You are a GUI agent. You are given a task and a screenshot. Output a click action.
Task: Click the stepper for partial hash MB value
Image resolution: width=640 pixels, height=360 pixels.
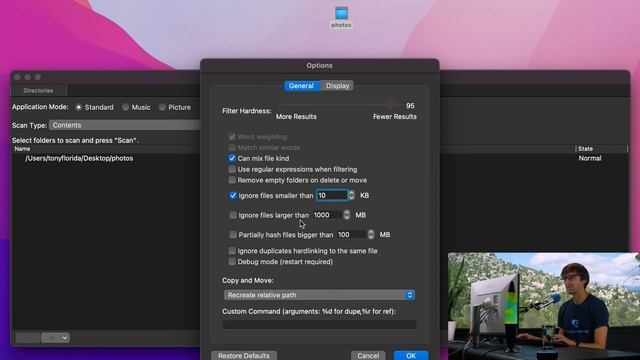tap(371, 235)
